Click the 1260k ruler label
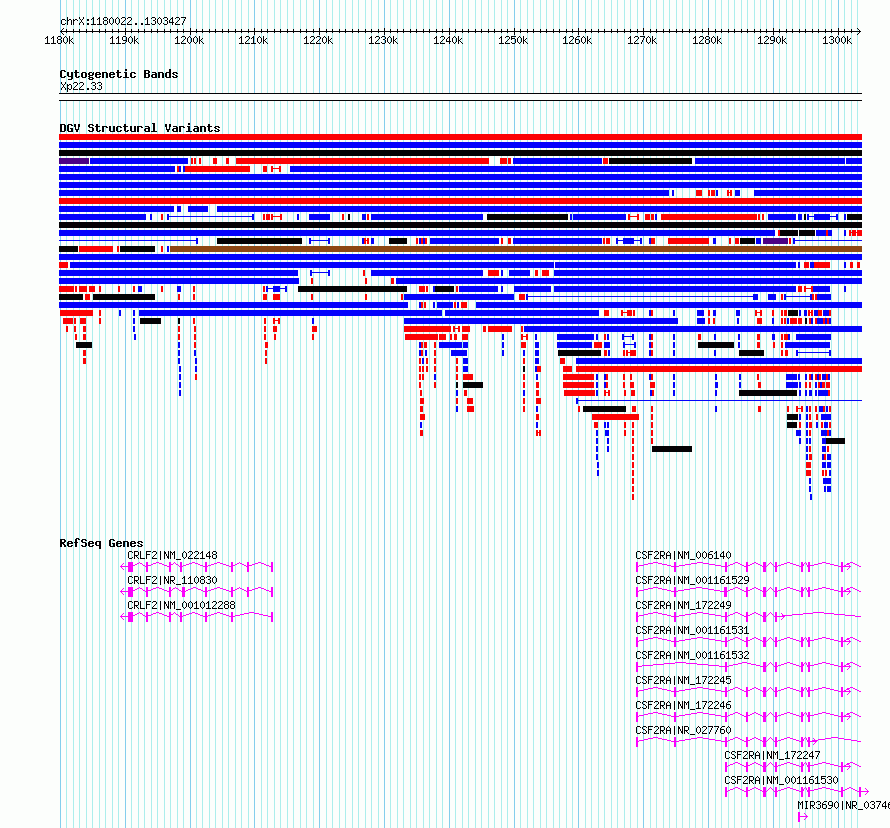 [577, 40]
